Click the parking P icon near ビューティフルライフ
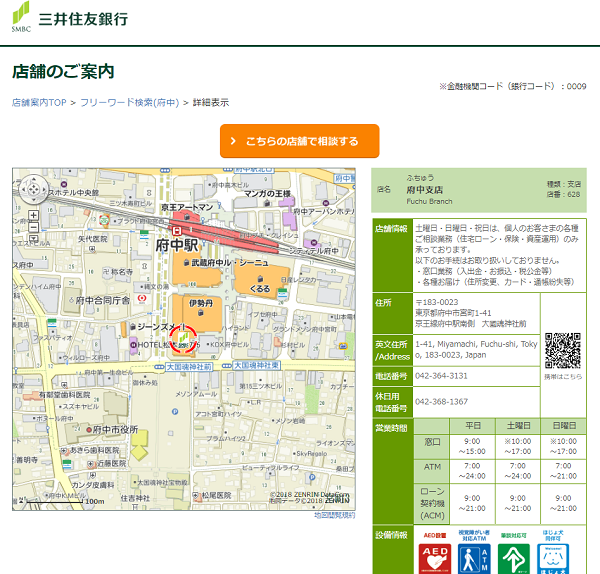The height and width of the screenshot is (574, 600). point(312,477)
